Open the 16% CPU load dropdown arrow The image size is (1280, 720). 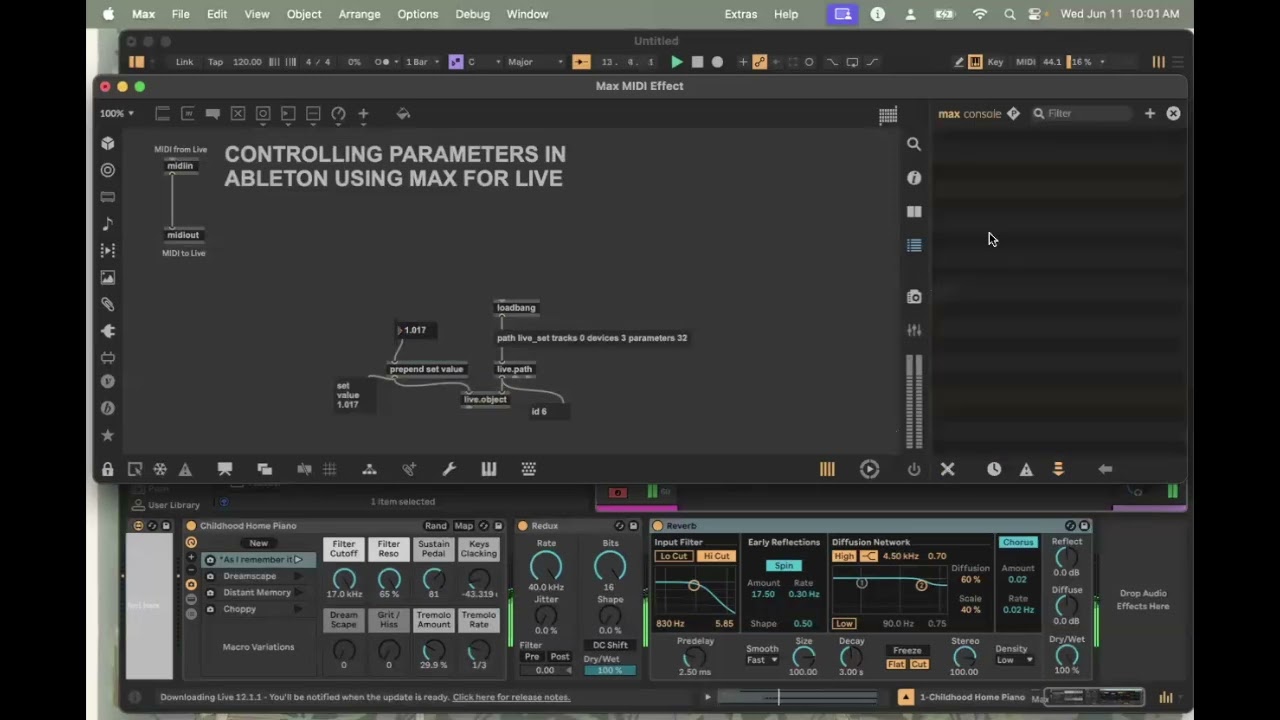tap(1102, 62)
